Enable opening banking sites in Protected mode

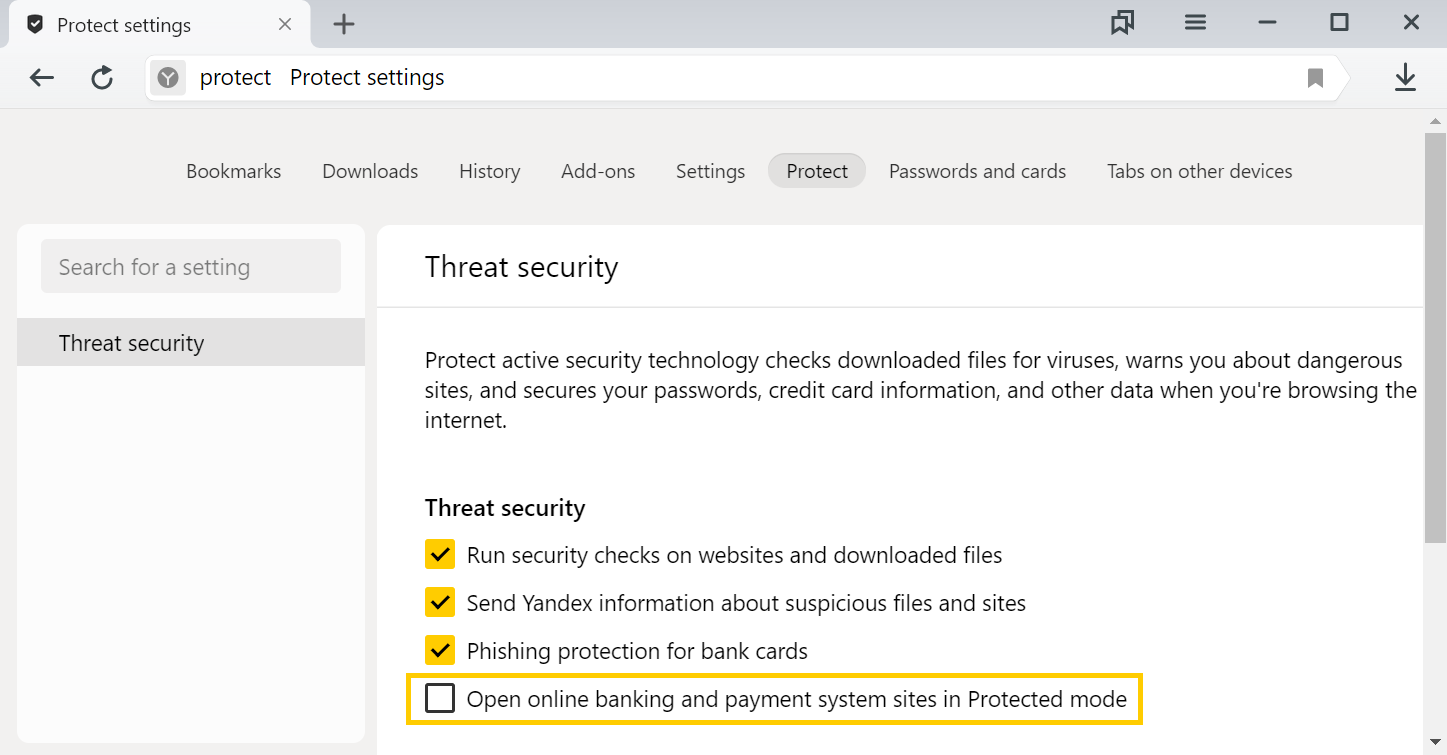pyautogui.click(x=440, y=698)
